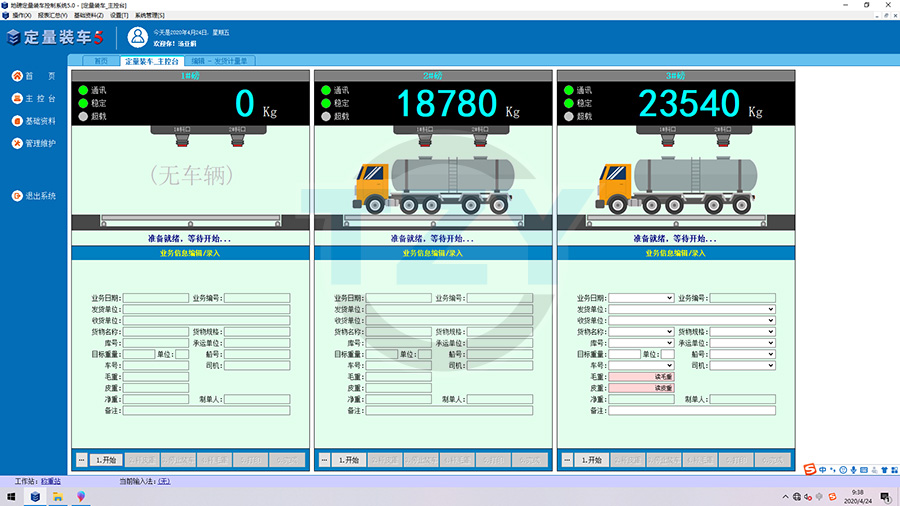Expand the 司机 dropdown in scale 3 form

click(x=770, y=366)
